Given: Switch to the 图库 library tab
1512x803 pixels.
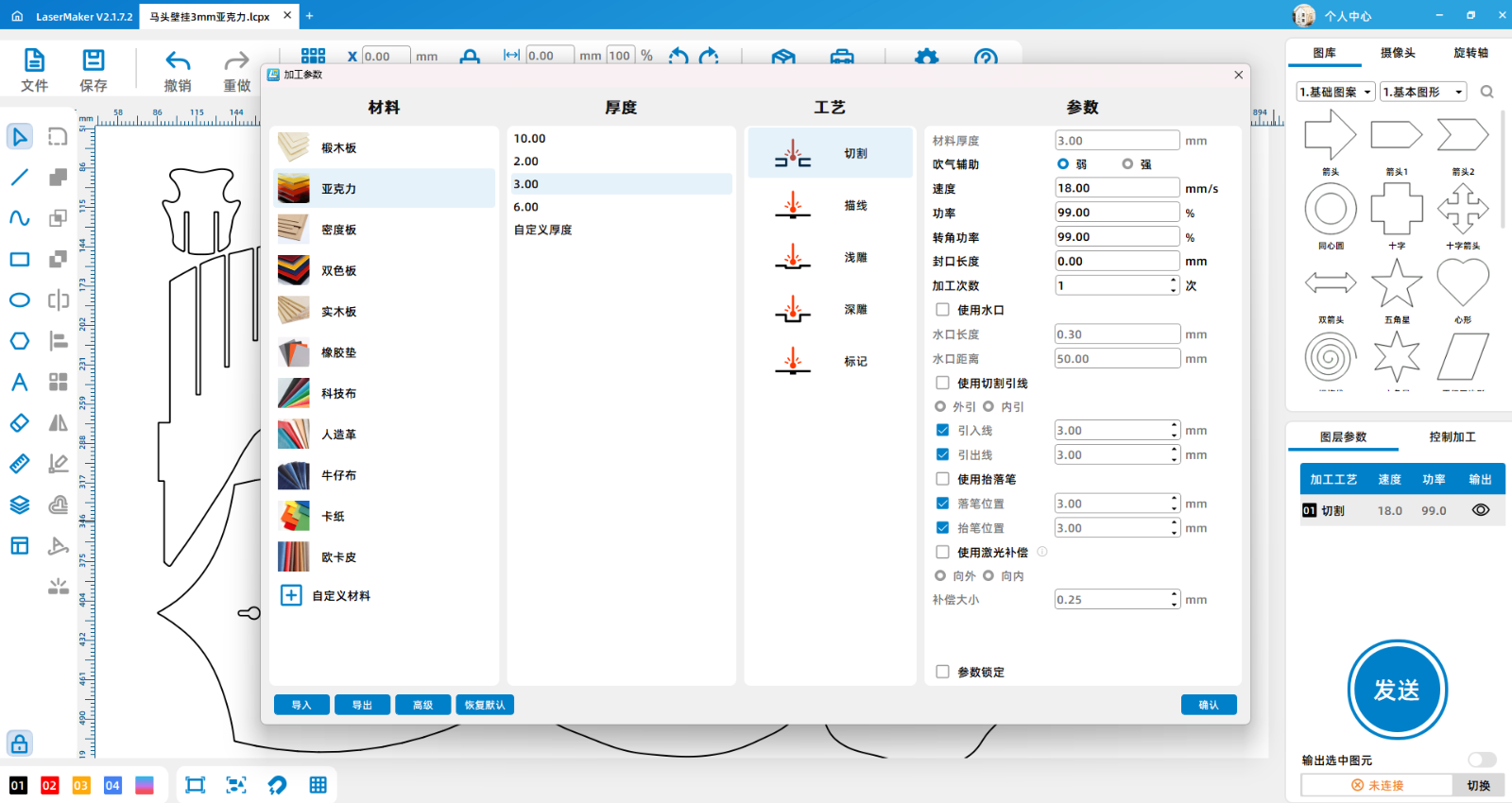Looking at the screenshot, I should (1324, 53).
